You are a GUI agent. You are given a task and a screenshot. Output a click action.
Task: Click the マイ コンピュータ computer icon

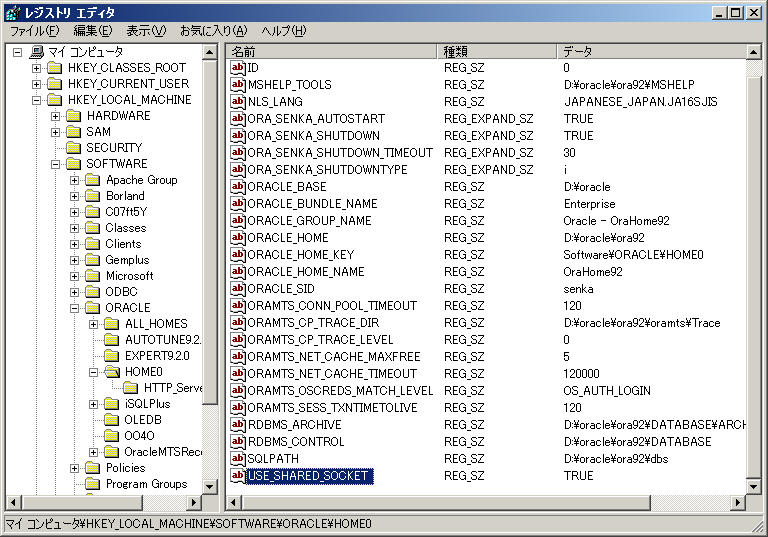[x=37, y=51]
